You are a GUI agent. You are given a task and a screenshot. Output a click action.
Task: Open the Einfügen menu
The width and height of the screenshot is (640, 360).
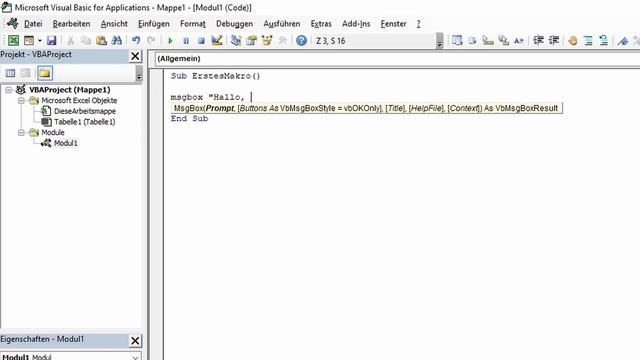(153, 24)
